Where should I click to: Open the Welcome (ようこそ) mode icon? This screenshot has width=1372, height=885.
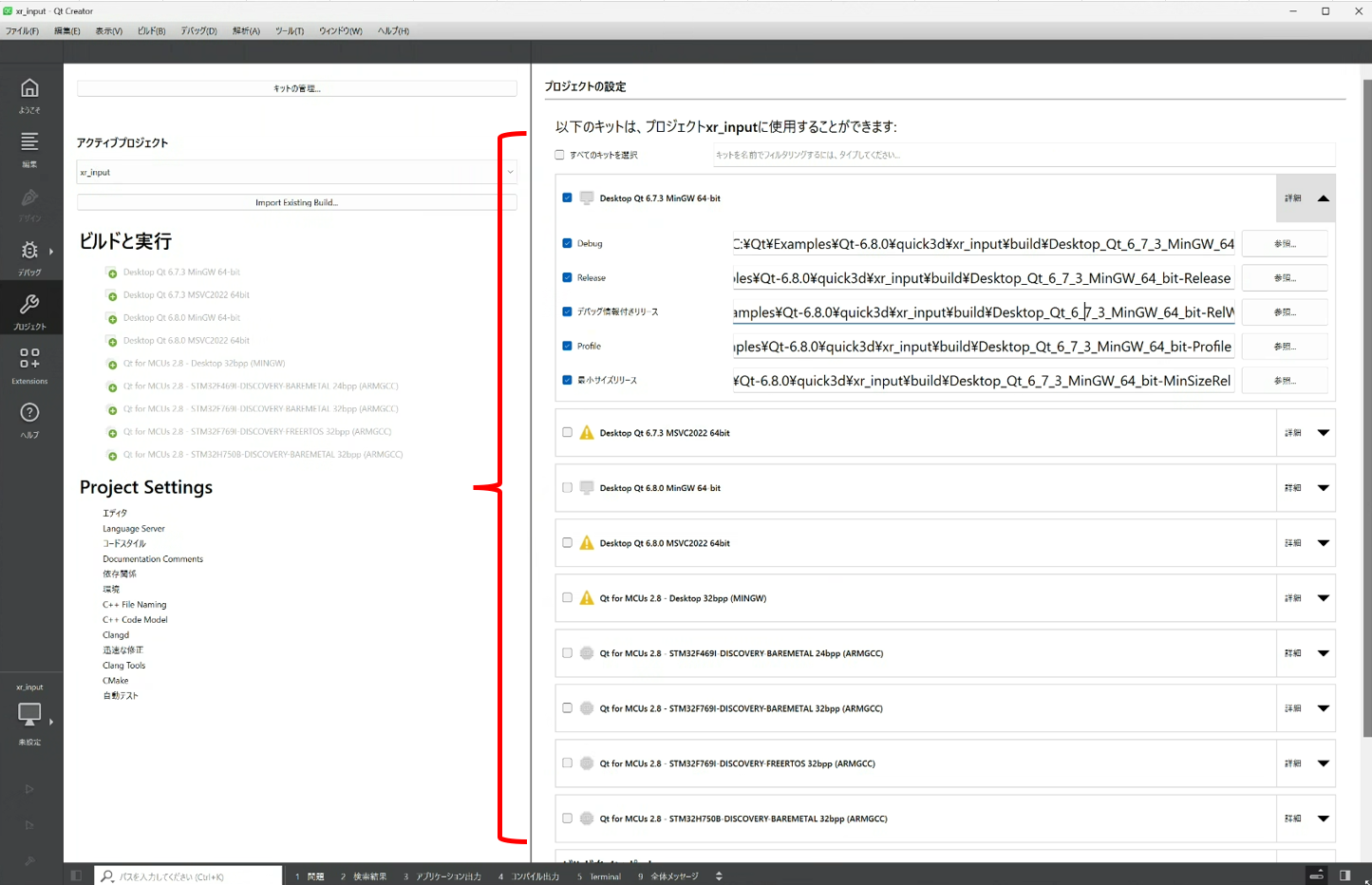(x=29, y=94)
